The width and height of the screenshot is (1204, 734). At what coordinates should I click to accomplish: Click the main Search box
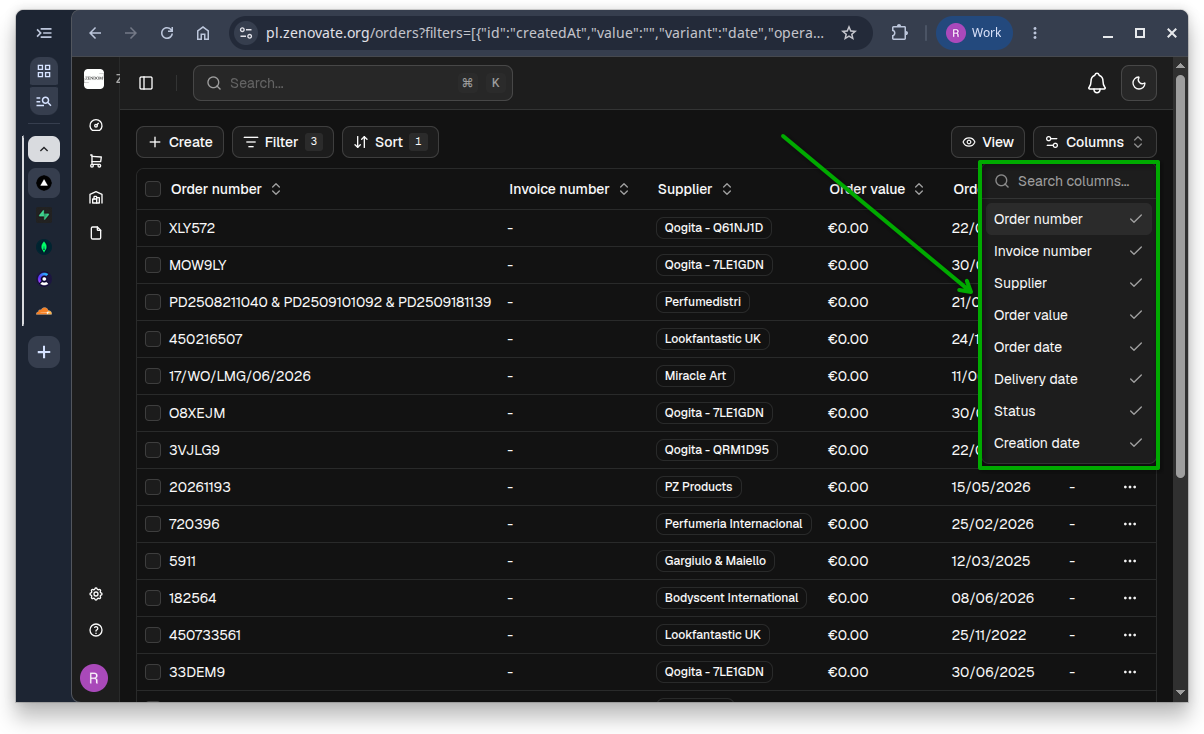pos(353,83)
